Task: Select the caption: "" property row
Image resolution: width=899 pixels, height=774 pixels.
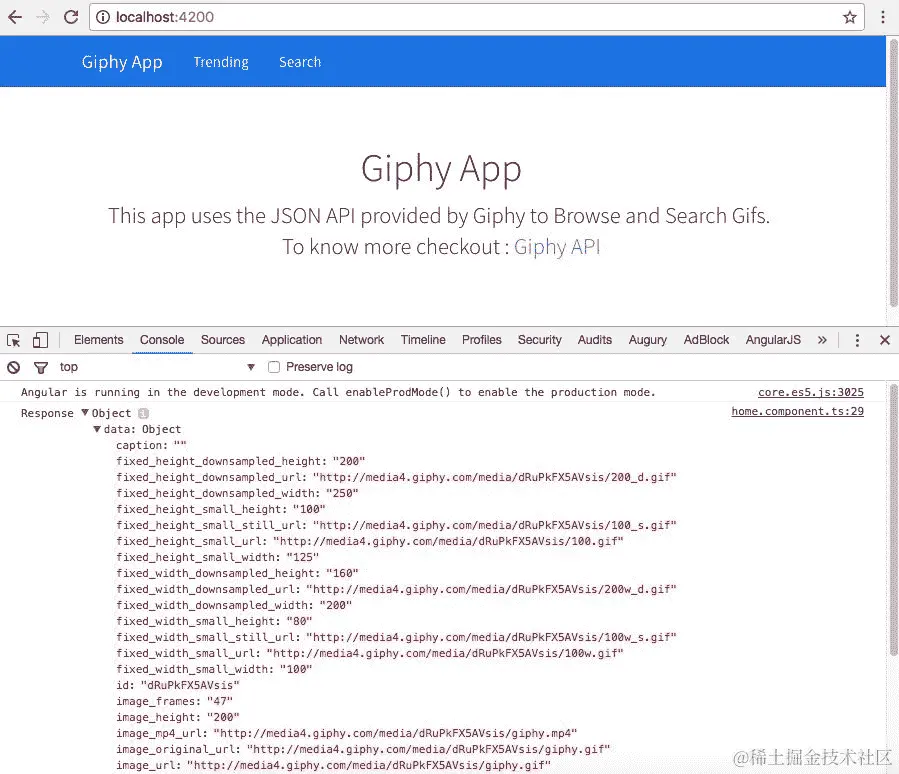Action: tap(151, 445)
